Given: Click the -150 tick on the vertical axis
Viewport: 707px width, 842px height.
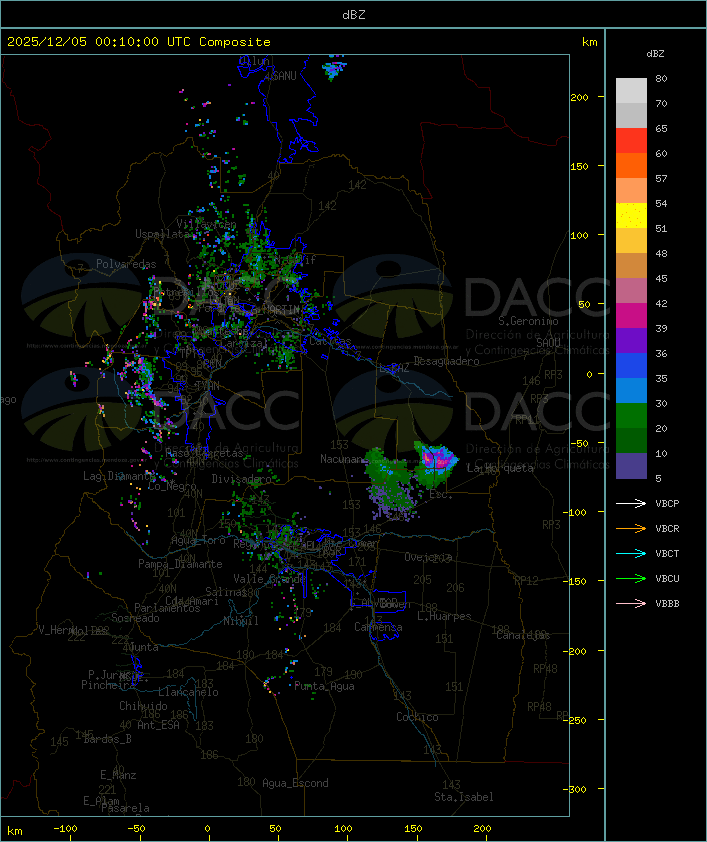Looking at the screenshot, I should tap(577, 582).
